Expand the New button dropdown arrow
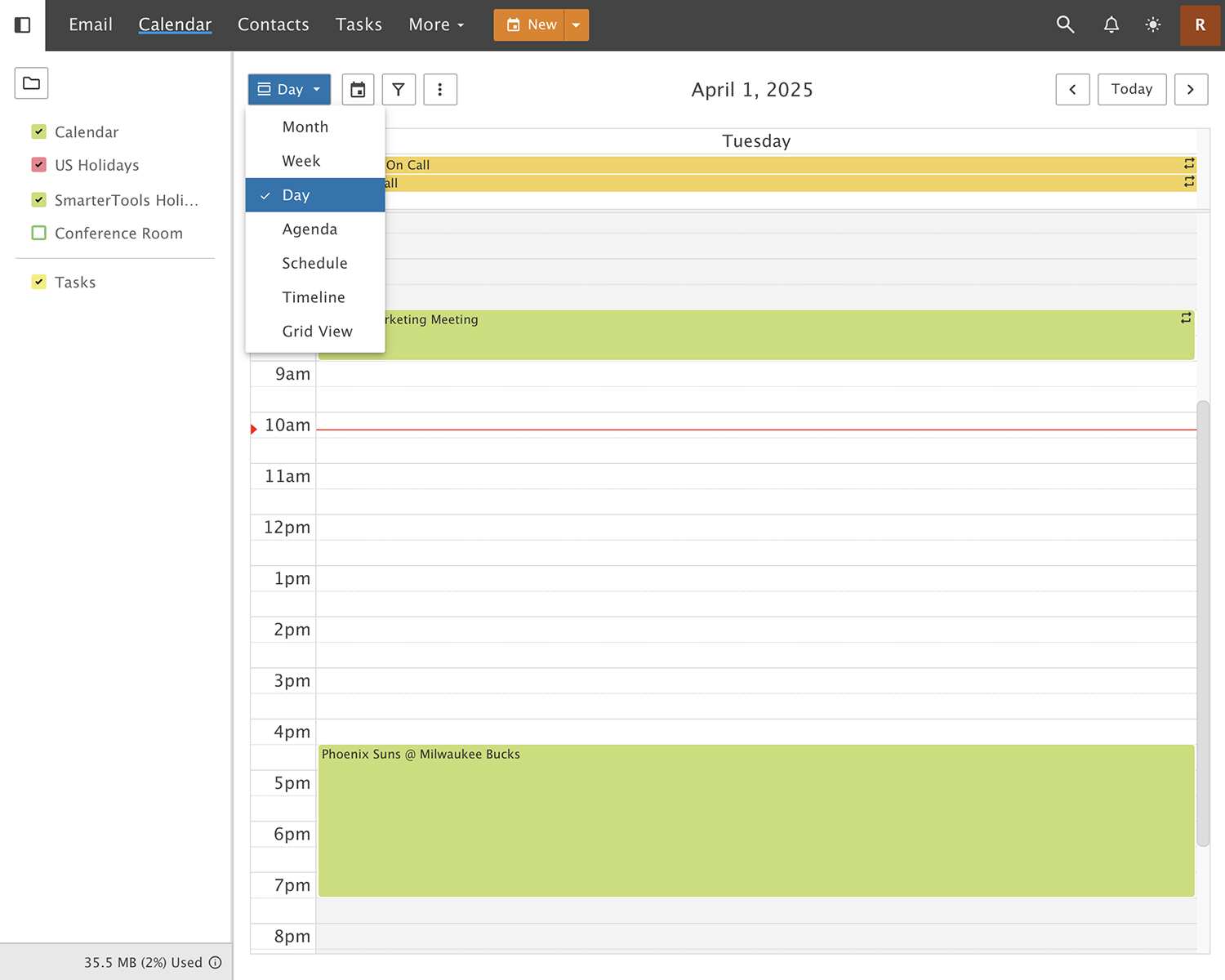 point(577,25)
